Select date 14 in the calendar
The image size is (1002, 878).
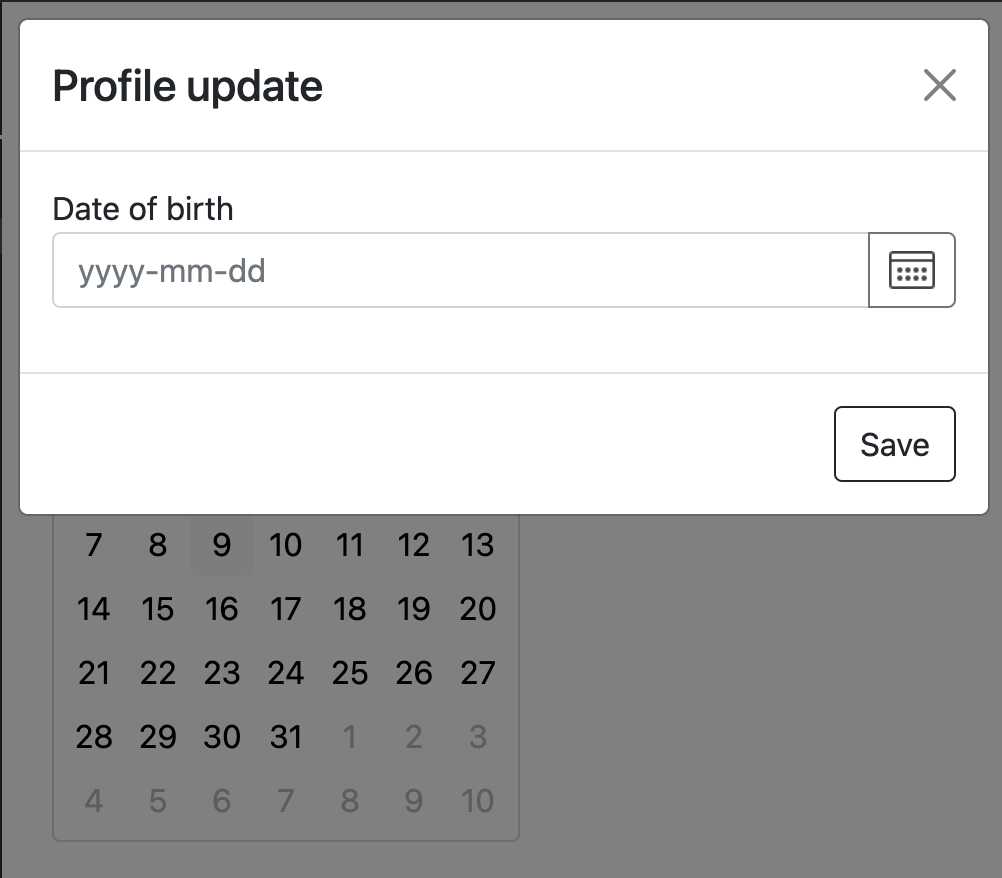(x=93, y=609)
